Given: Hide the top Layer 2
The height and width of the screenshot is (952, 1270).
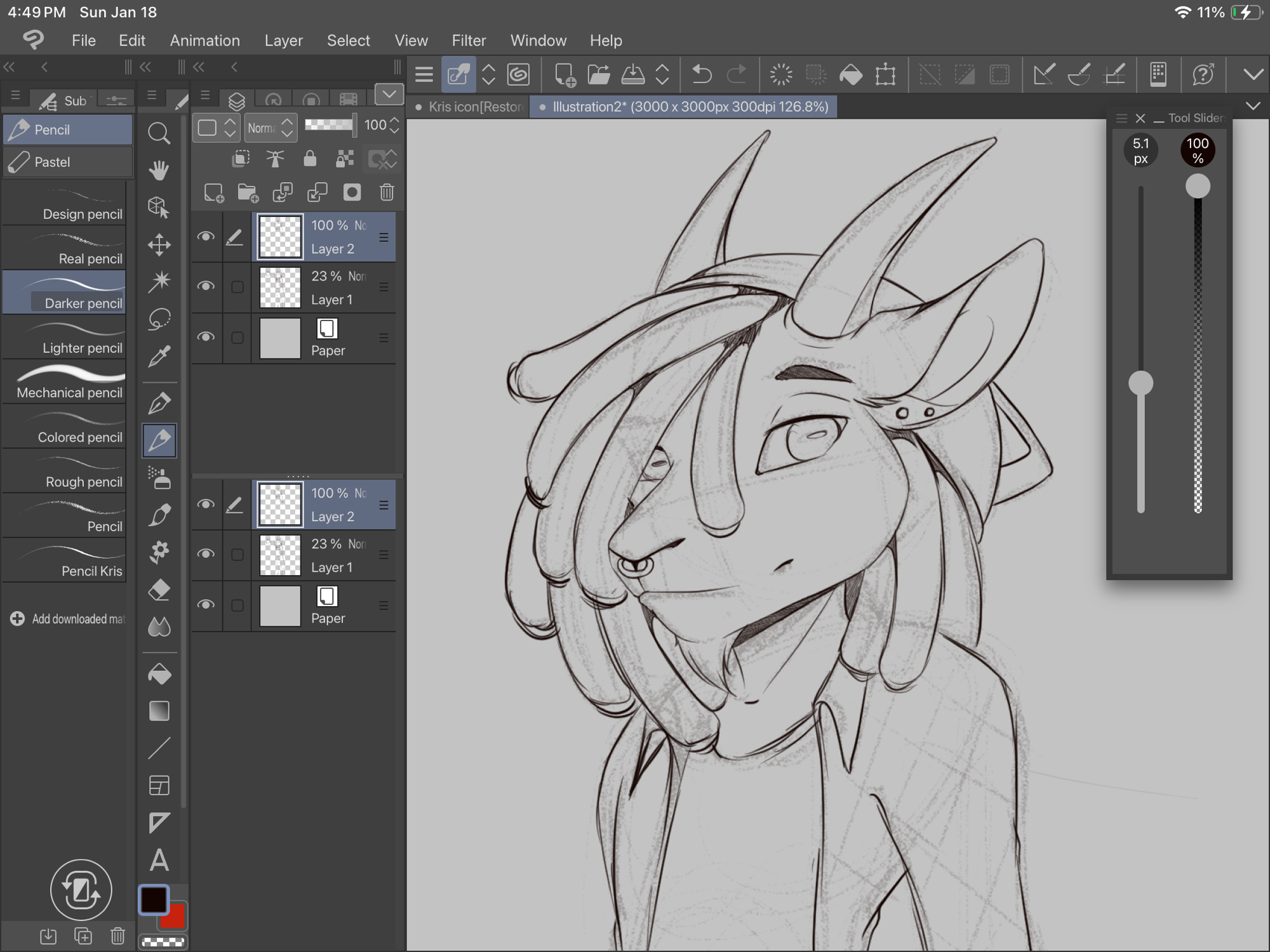Looking at the screenshot, I should pos(206,237).
